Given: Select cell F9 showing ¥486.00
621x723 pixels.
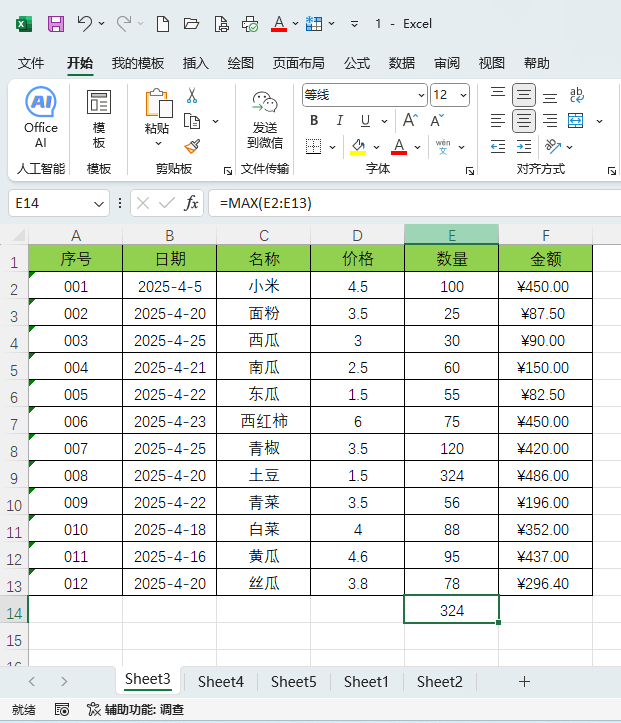Looking at the screenshot, I should click(x=545, y=475).
